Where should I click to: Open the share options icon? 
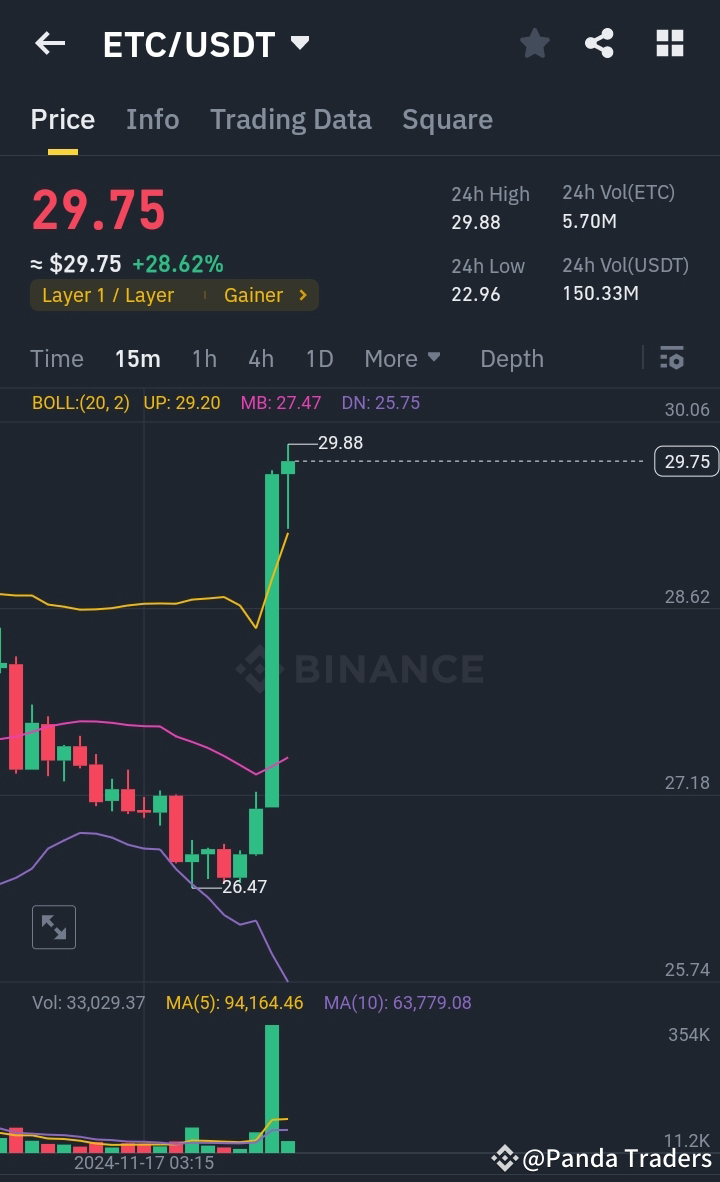tap(599, 43)
